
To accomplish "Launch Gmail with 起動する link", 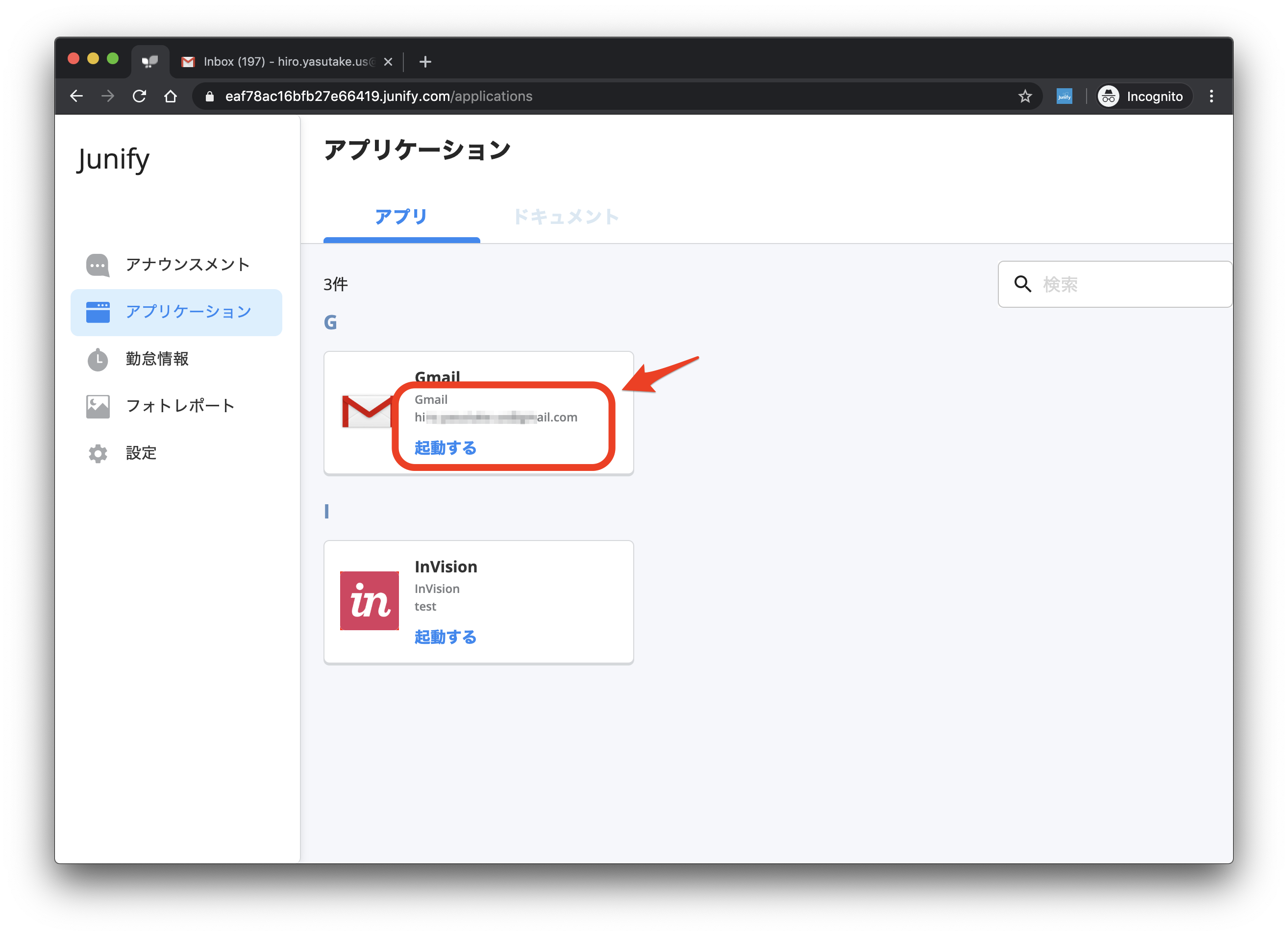I will pos(445,447).
